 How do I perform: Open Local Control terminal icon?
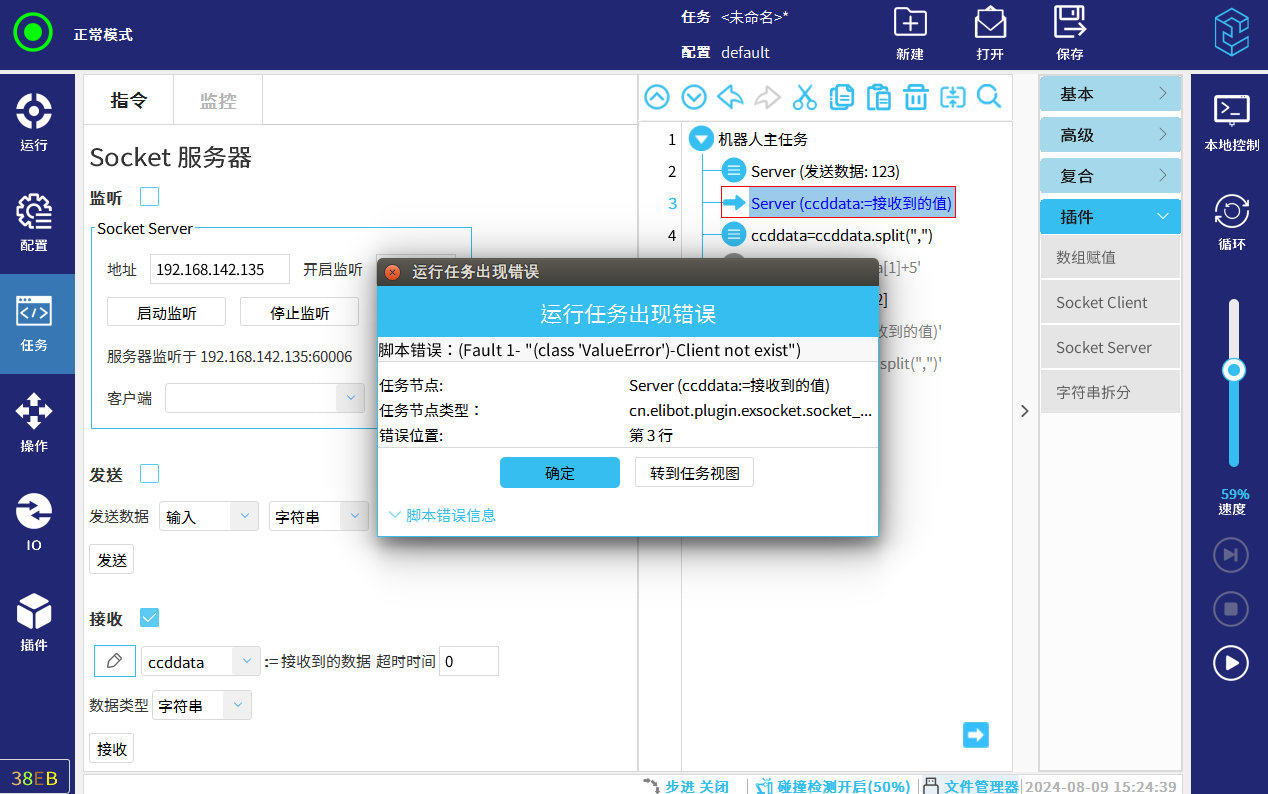coord(1231,122)
